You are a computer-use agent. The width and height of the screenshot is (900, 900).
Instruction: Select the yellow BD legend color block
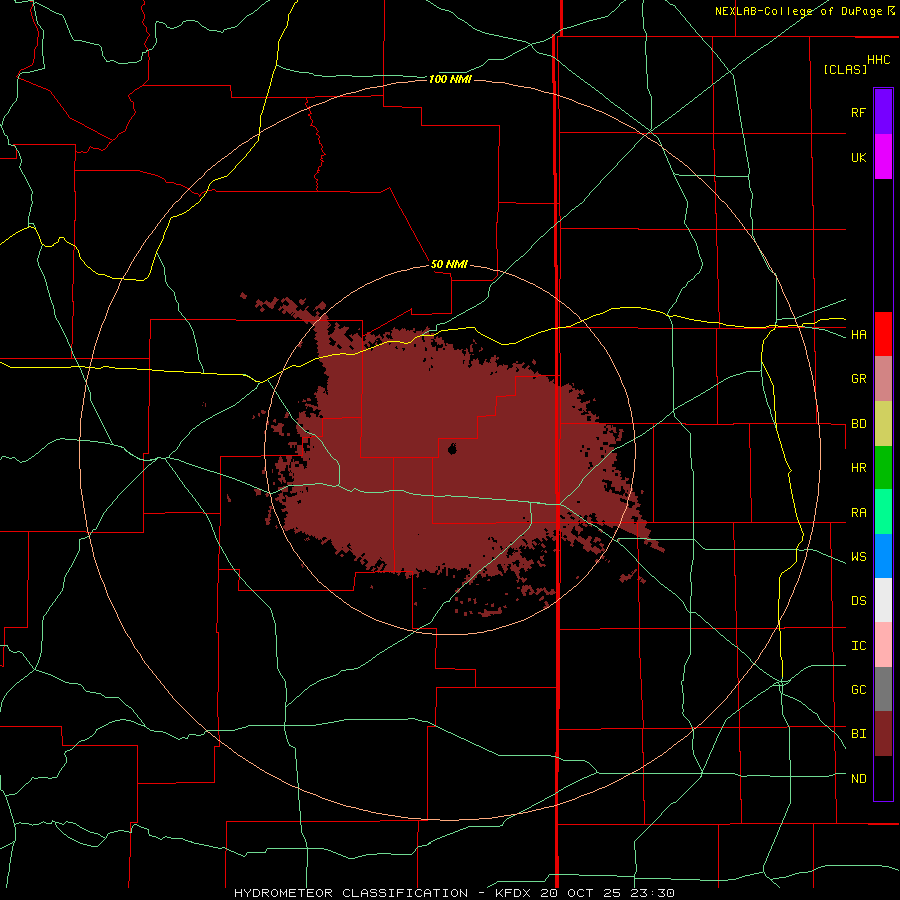tap(883, 424)
